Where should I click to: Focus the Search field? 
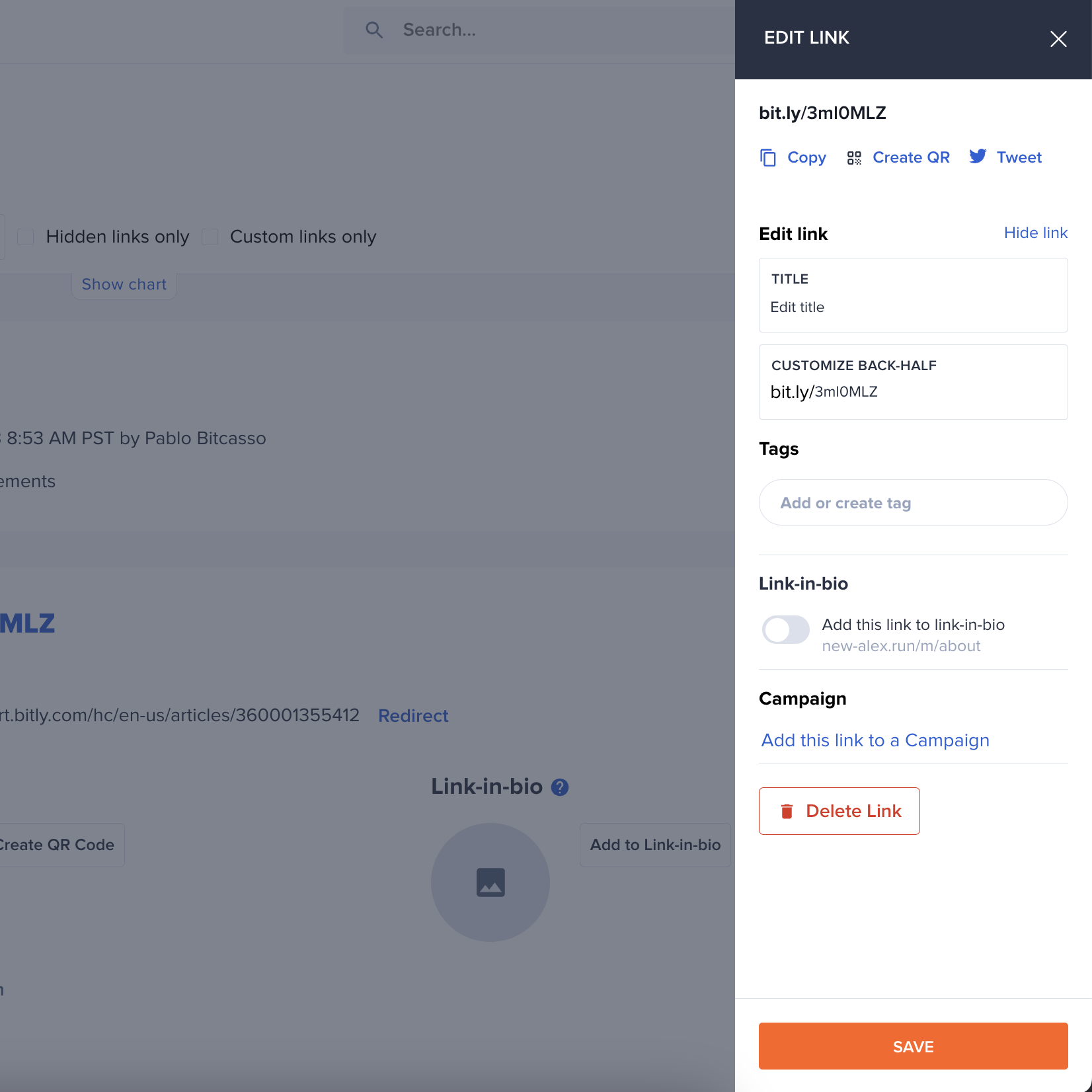tap(539, 30)
